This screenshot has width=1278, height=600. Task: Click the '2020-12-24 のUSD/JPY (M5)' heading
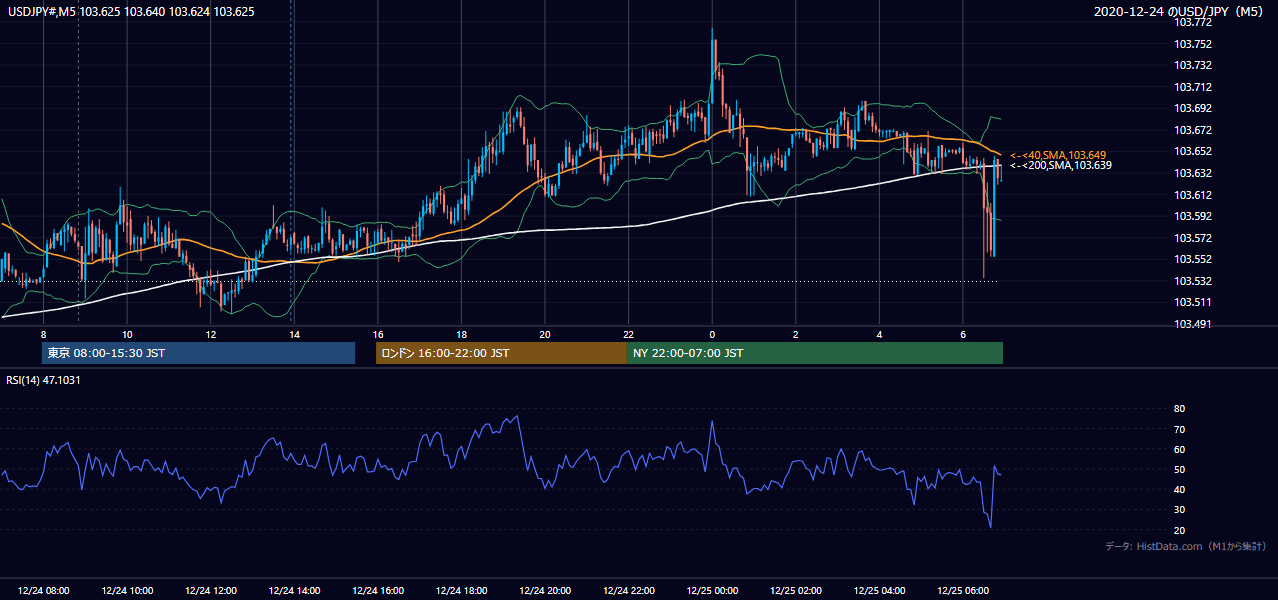(1180, 12)
